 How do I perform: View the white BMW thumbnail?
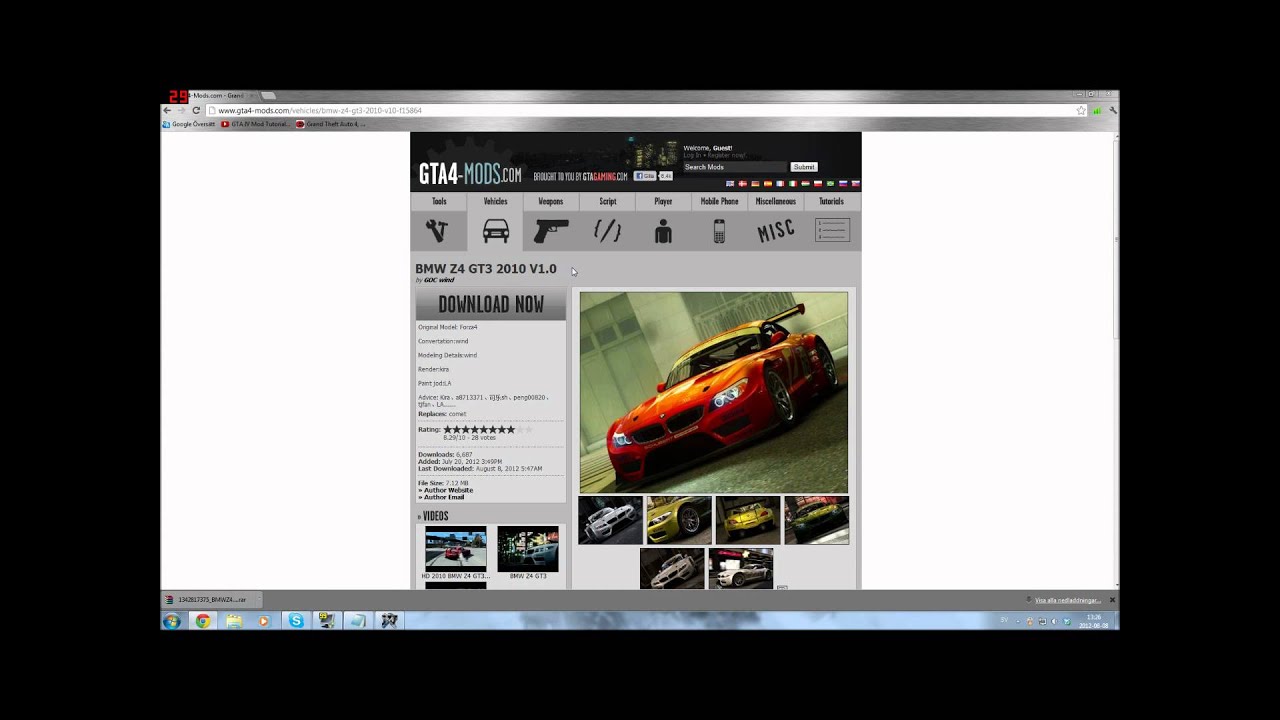[610, 520]
